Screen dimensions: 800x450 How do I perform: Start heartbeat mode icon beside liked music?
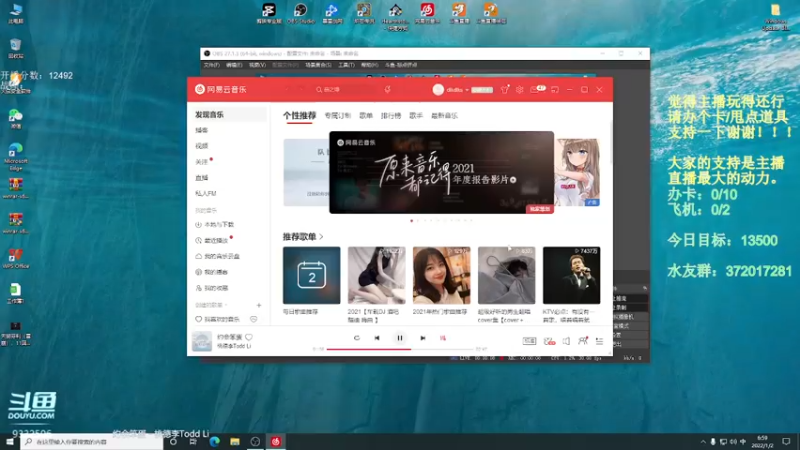coord(254,319)
